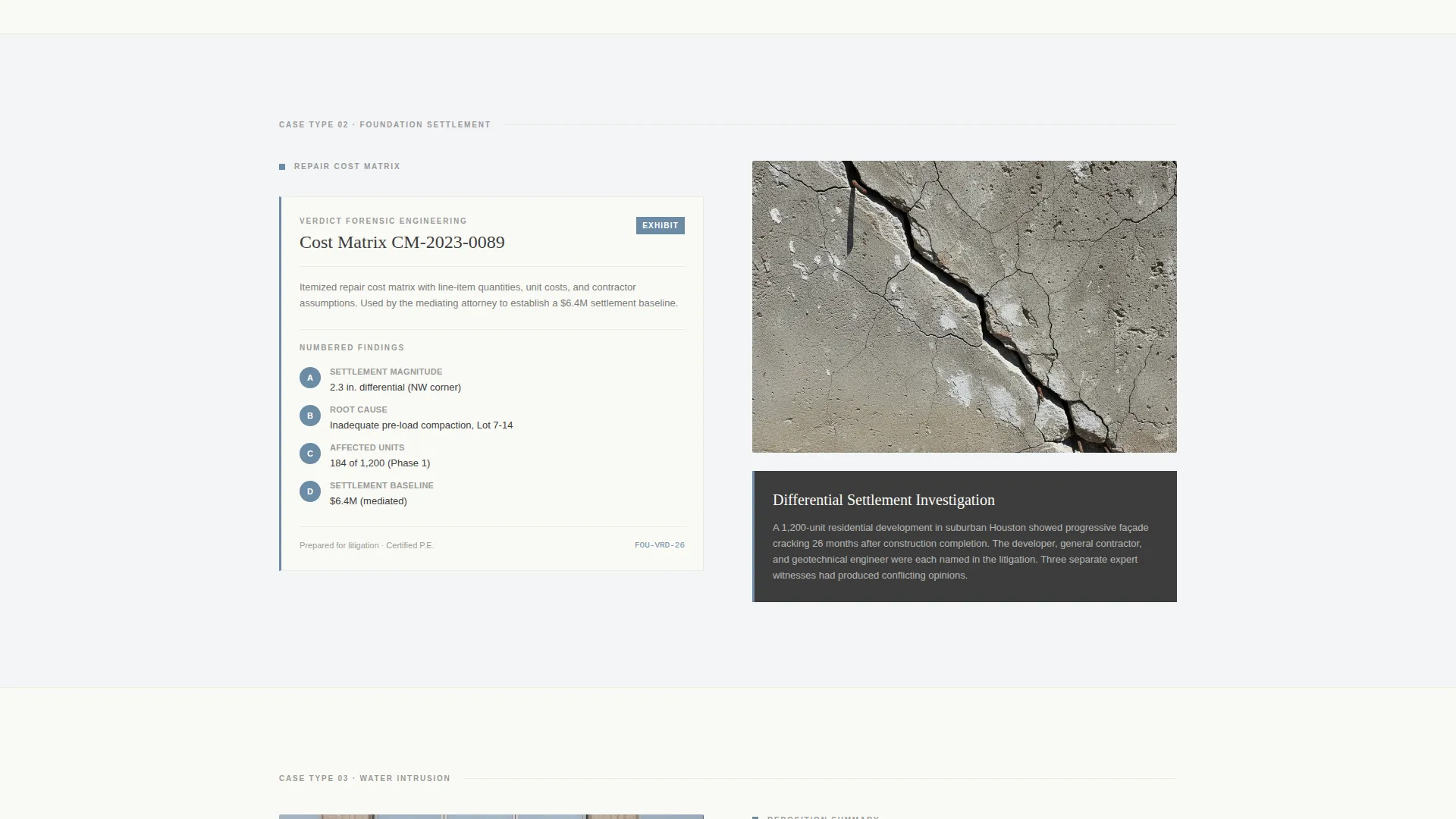The image size is (1456, 819).
Task: Click the circled D finding badge
Action: coord(310,491)
